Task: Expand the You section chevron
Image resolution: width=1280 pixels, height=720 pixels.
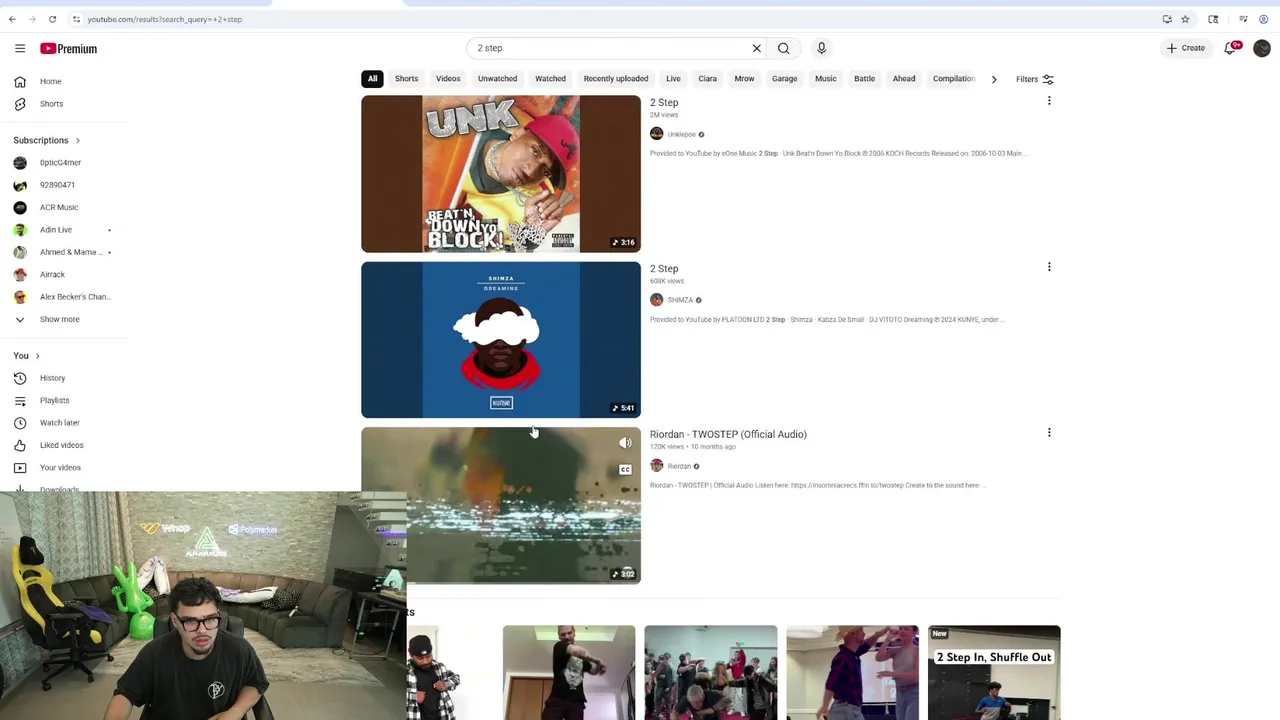Action: [37, 356]
